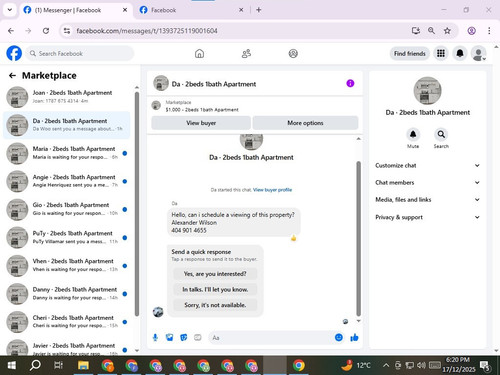Open Danny - 2beds 1bath Apartment chat
Viewport: 500px width, 375px height.
pos(67,294)
